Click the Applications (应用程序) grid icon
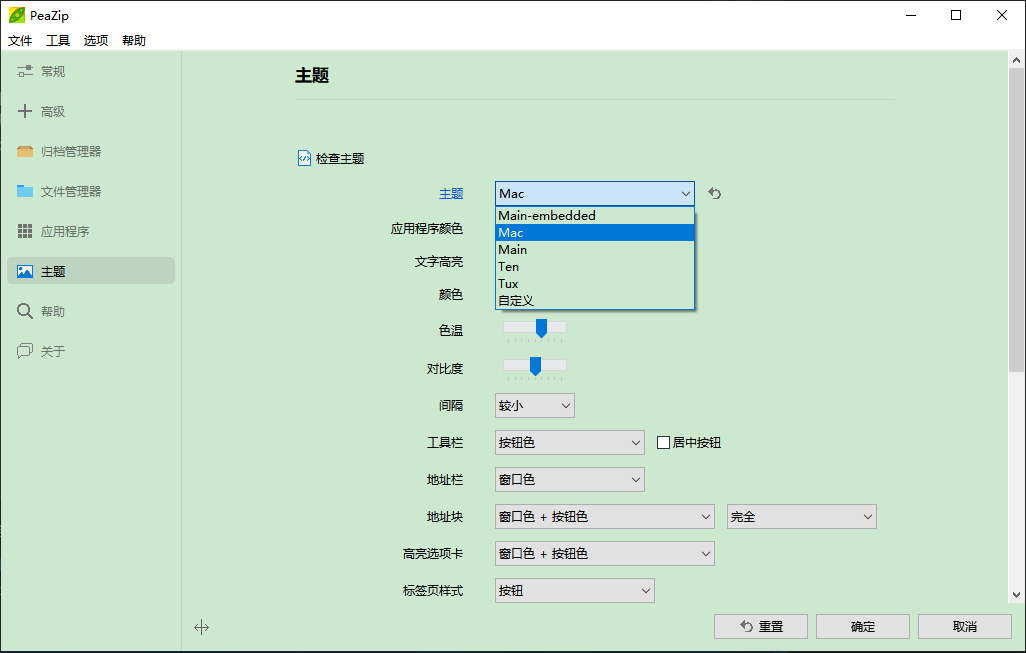1026x653 pixels. click(25, 231)
